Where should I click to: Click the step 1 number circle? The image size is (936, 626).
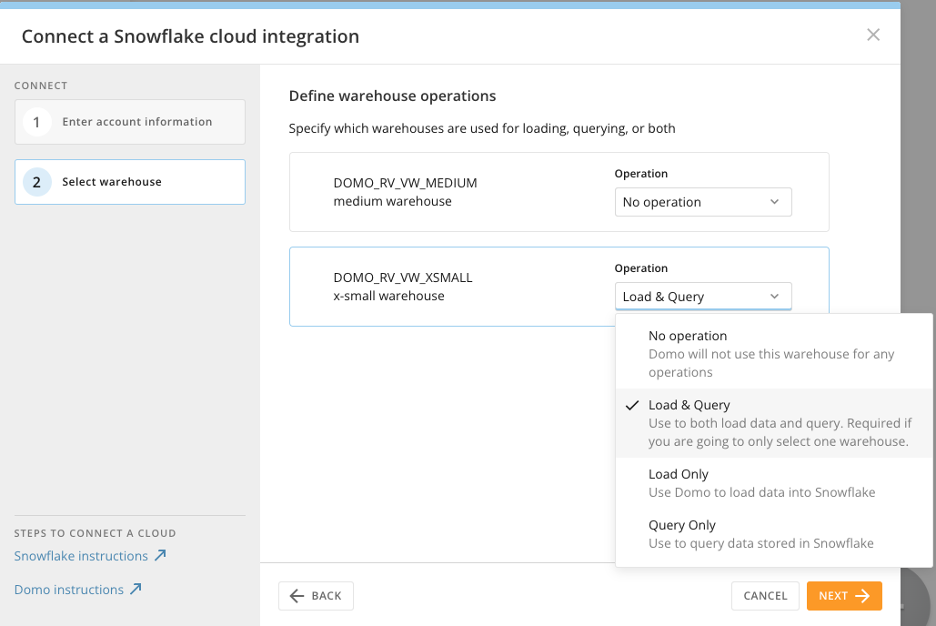click(x=37, y=122)
